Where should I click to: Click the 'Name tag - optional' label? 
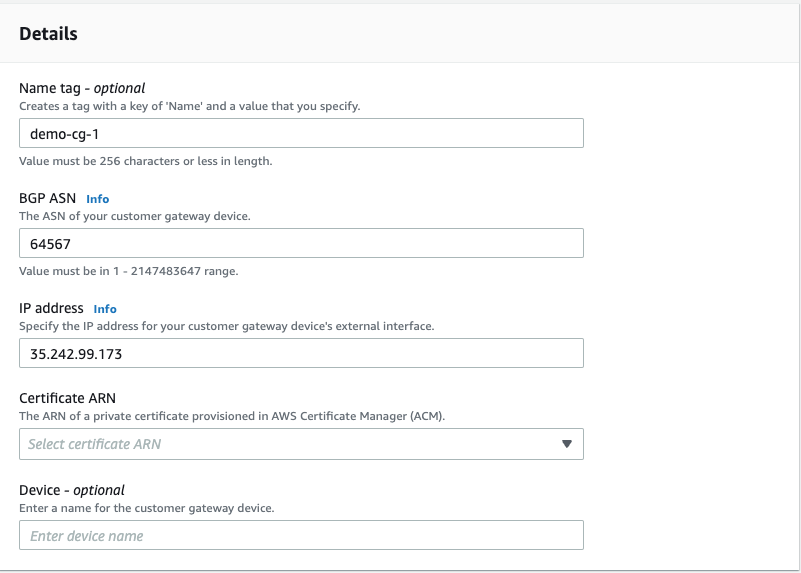pos(82,88)
